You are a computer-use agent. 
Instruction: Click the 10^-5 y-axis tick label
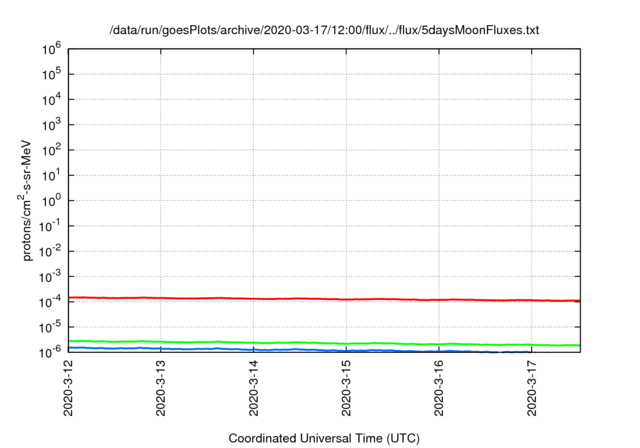[x=50, y=327]
